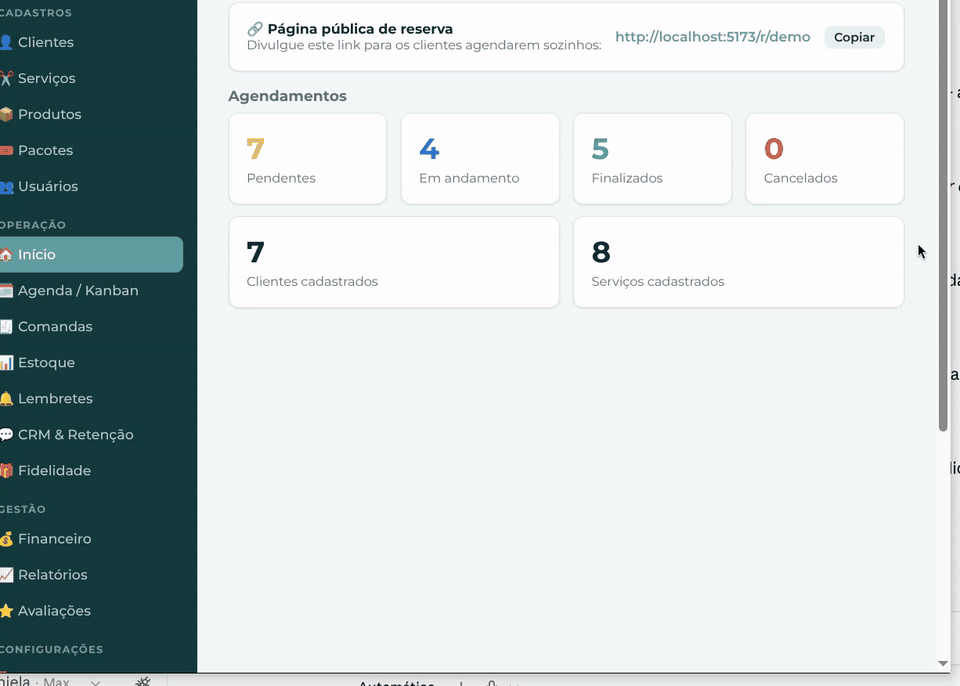Open Lembretes via its bell icon
Viewport: 960px width, 686px height.
6,399
